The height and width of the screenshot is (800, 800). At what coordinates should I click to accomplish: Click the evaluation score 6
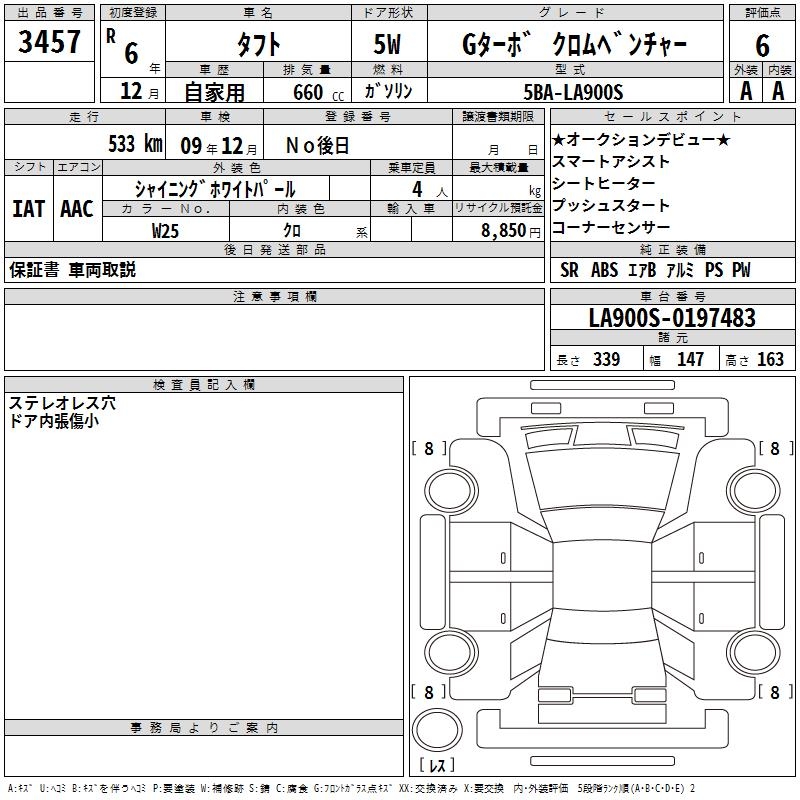[x=762, y=46]
